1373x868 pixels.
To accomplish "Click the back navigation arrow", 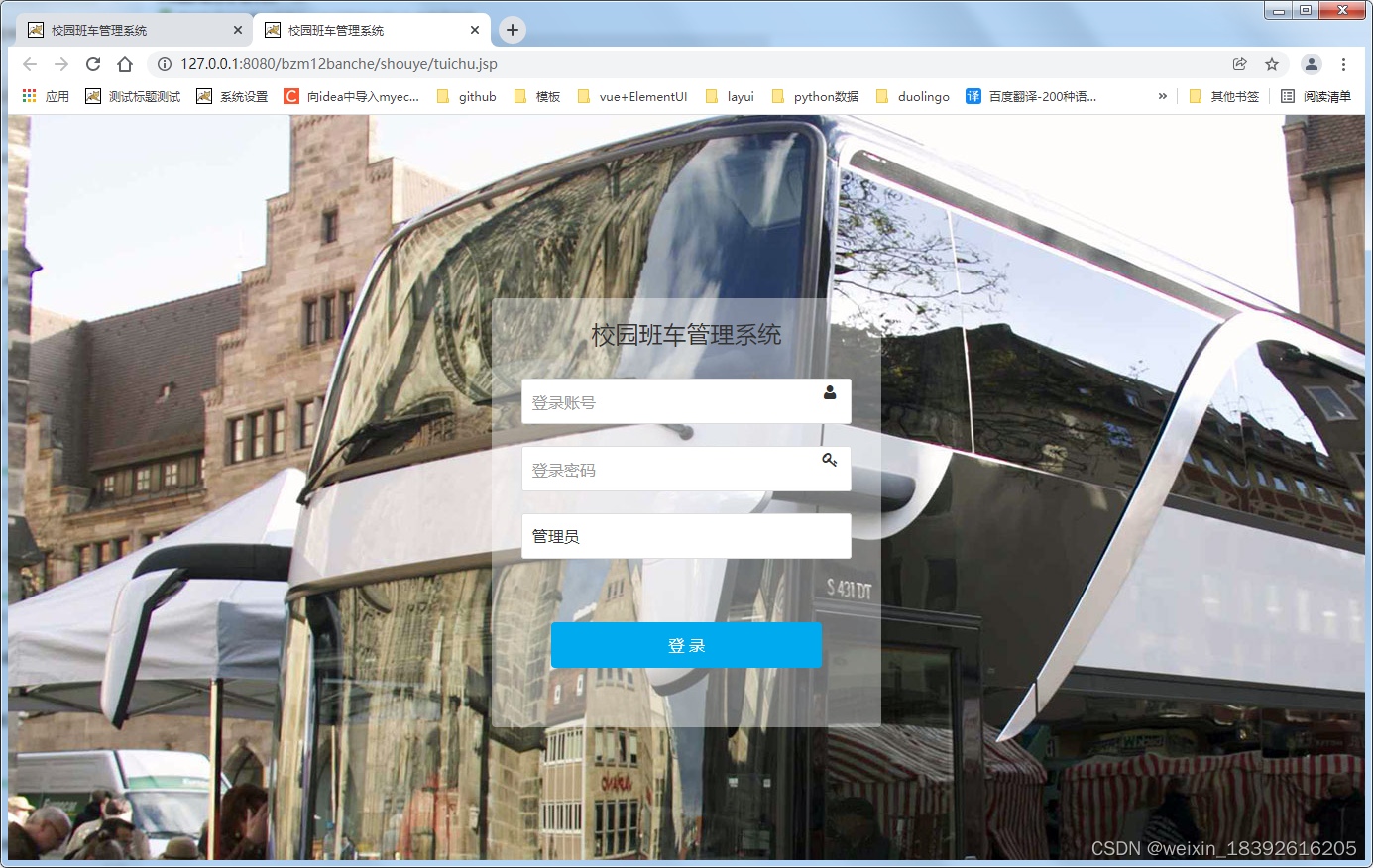I will (29, 63).
